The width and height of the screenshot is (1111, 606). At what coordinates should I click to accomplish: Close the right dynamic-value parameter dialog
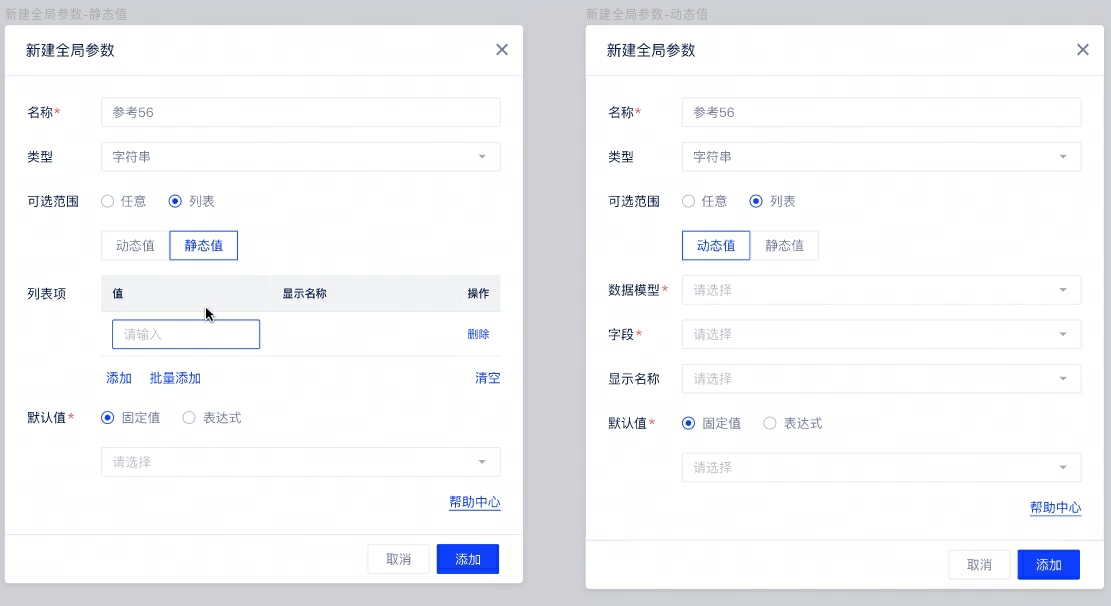1082,50
